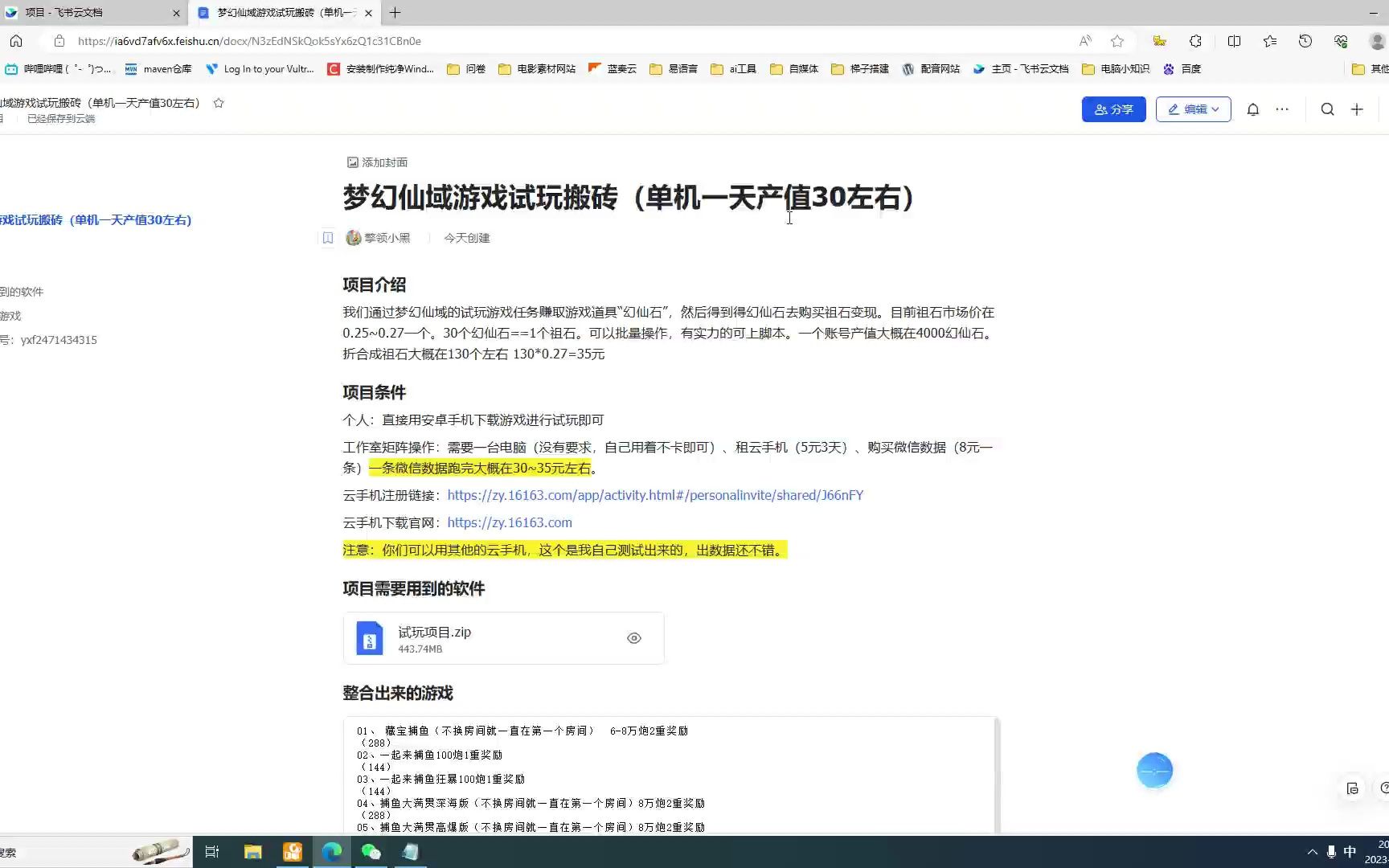This screenshot has height=868, width=1389.
Task: Open Task View on the taskbar
Action: point(212,852)
